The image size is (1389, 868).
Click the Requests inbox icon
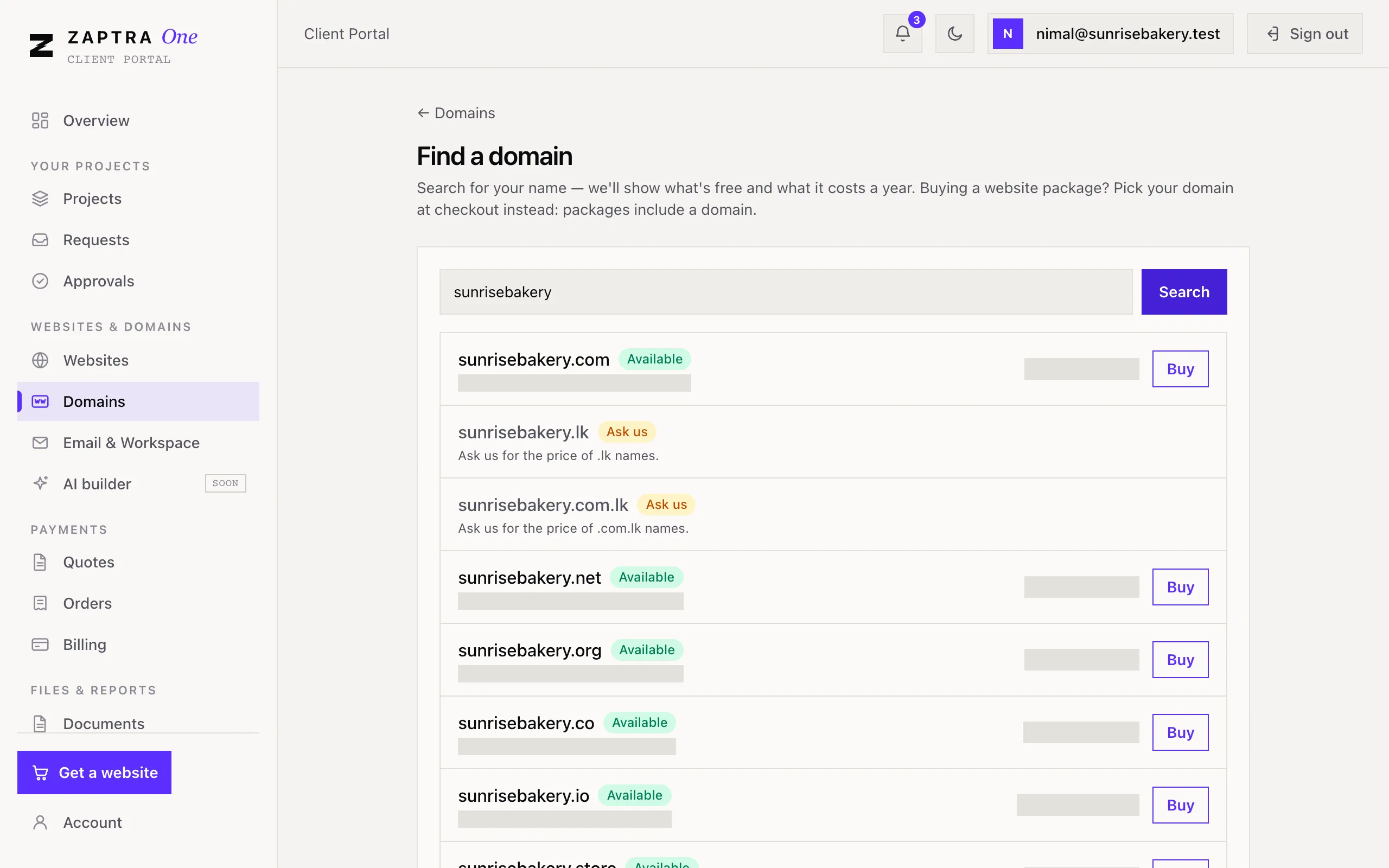40,240
